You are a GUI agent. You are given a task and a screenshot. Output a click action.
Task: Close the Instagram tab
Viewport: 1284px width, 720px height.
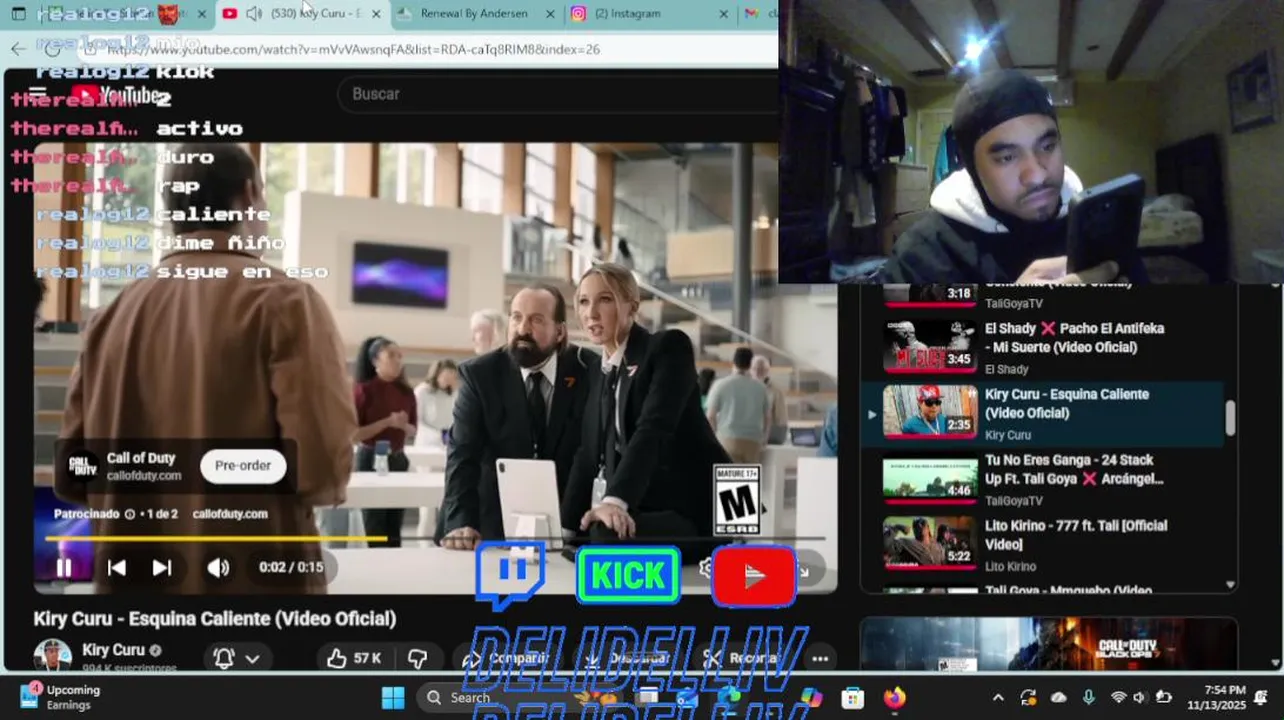tap(726, 14)
